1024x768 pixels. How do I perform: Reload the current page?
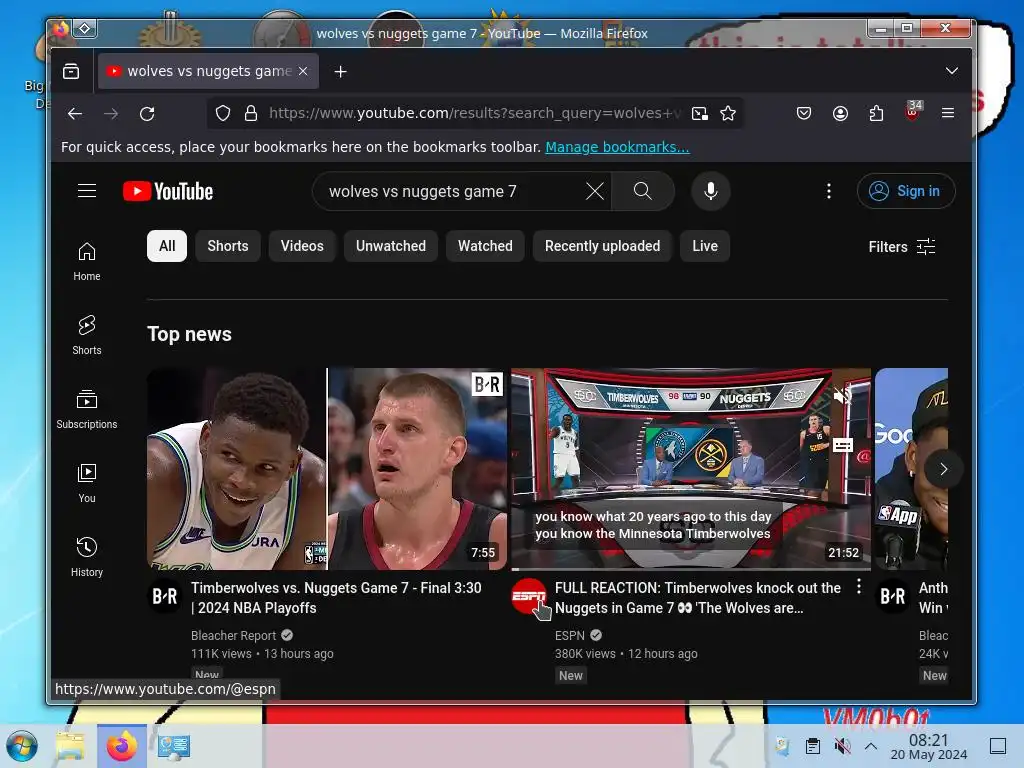click(x=148, y=114)
